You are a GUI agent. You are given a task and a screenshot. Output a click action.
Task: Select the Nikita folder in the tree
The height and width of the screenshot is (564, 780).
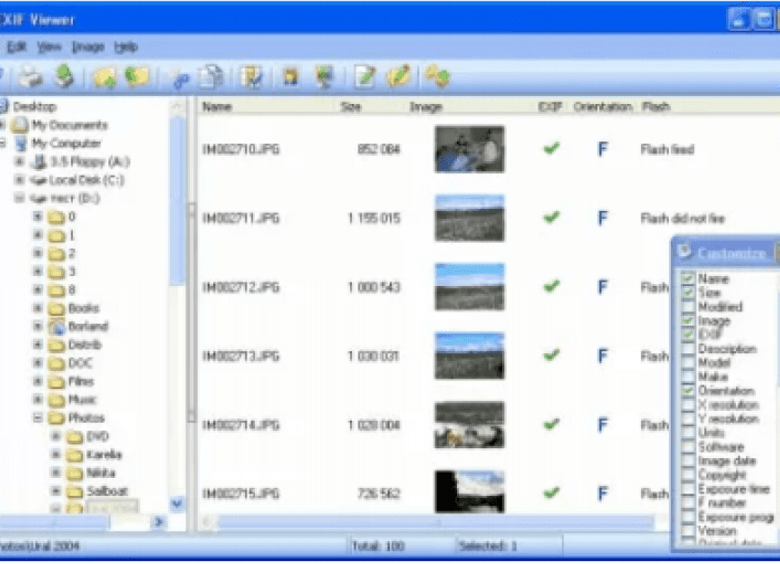[101, 473]
